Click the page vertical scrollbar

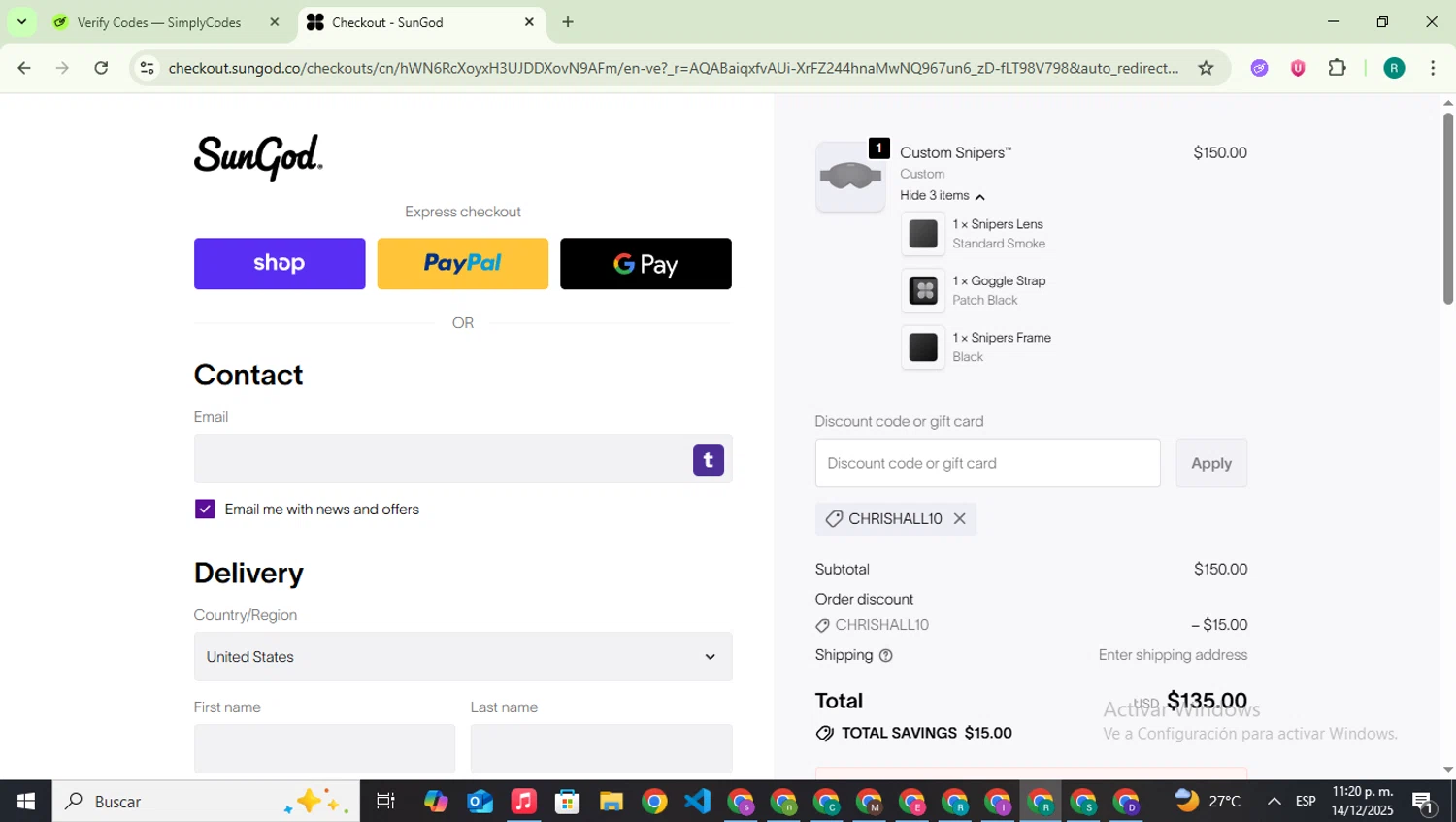click(x=1447, y=209)
